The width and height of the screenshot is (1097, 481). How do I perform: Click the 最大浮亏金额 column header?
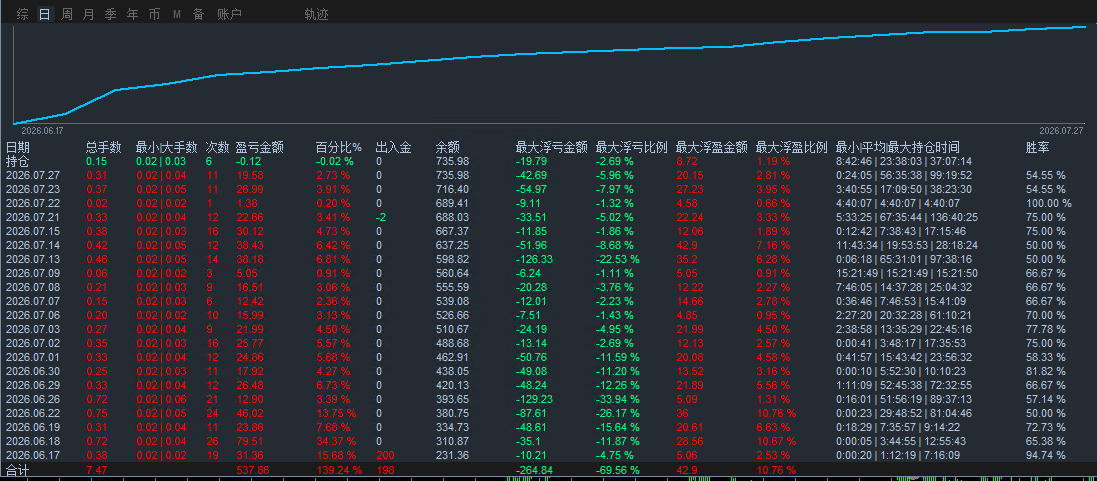[x=551, y=148]
